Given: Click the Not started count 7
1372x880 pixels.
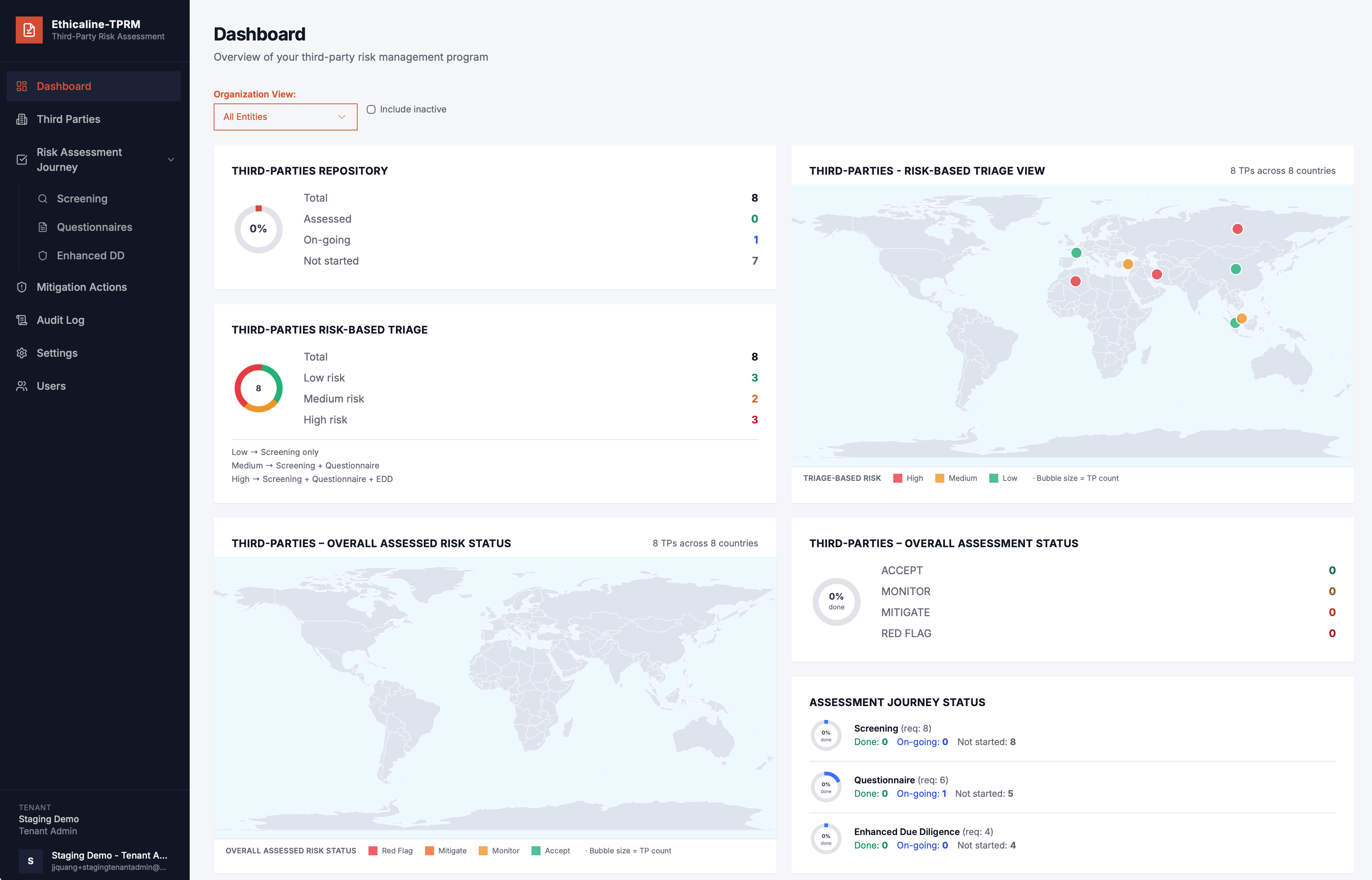Looking at the screenshot, I should point(755,261).
